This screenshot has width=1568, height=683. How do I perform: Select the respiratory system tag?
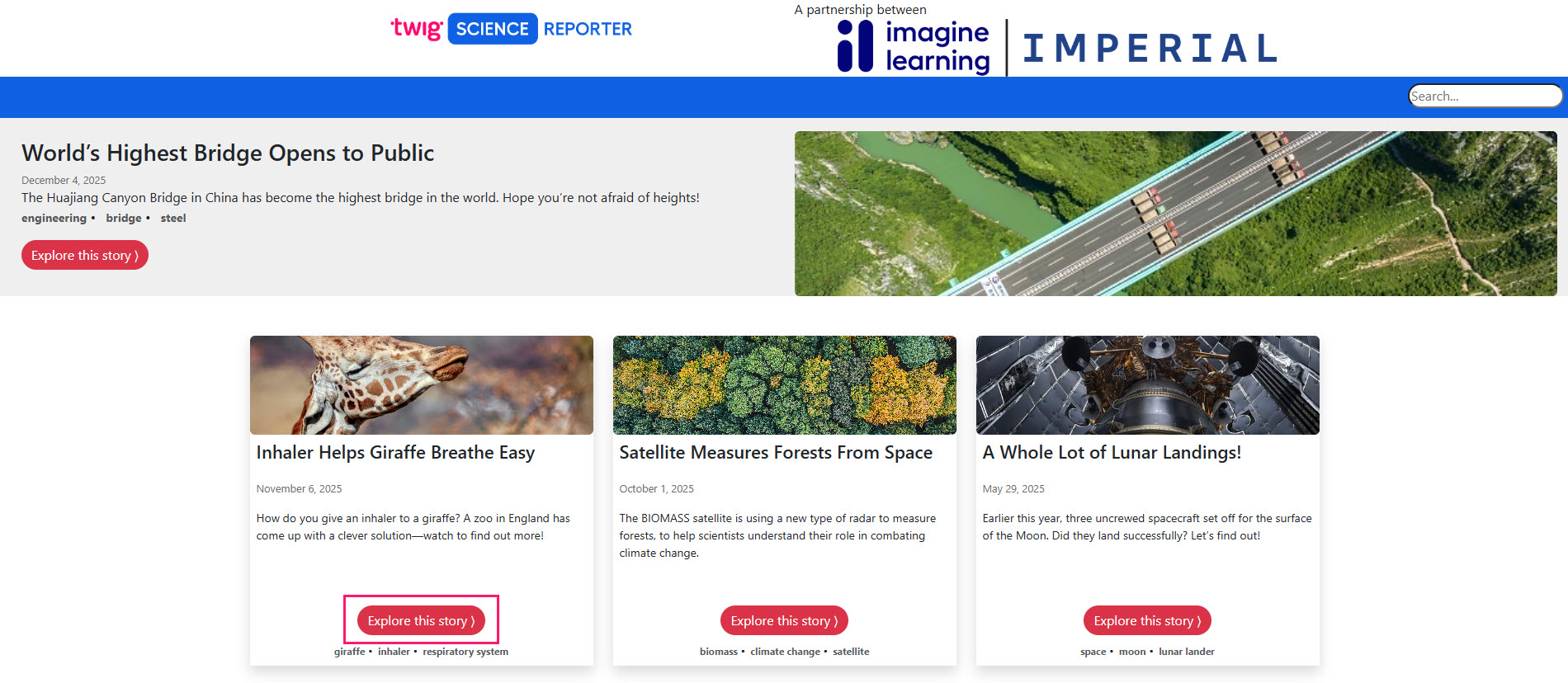coord(465,652)
